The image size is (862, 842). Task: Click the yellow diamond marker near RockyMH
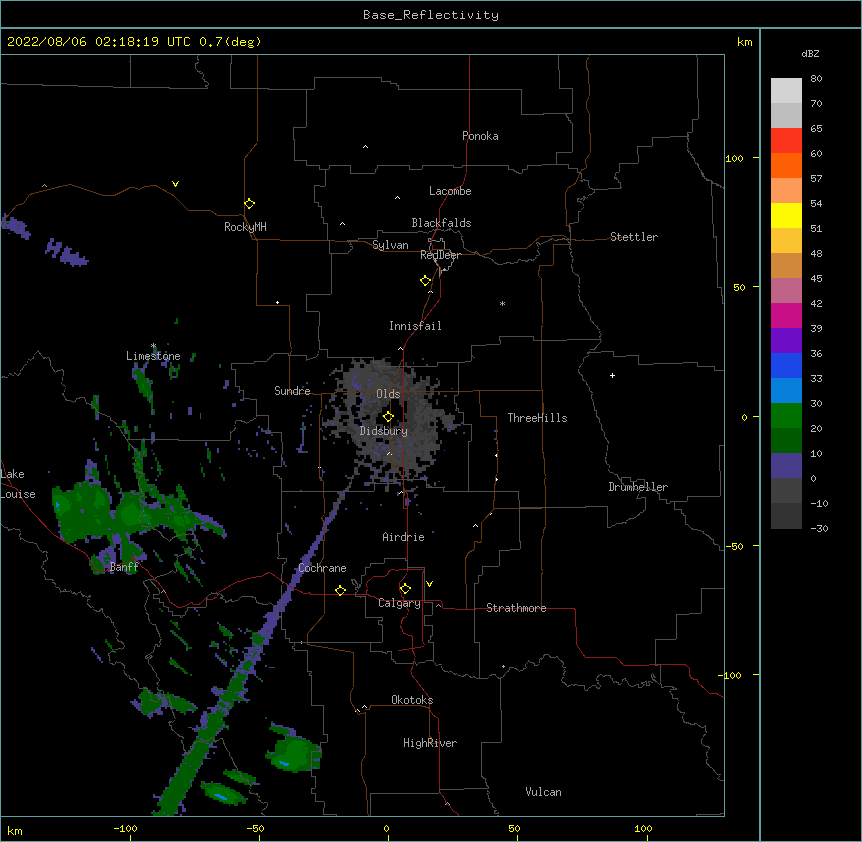(250, 204)
